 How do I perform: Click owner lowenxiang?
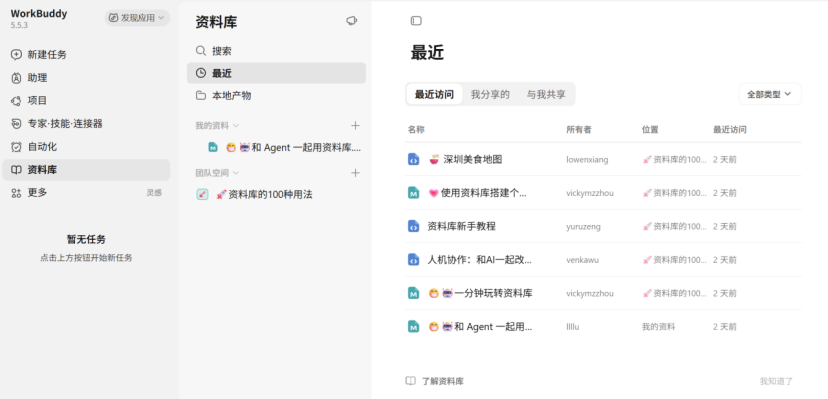coord(587,159)
